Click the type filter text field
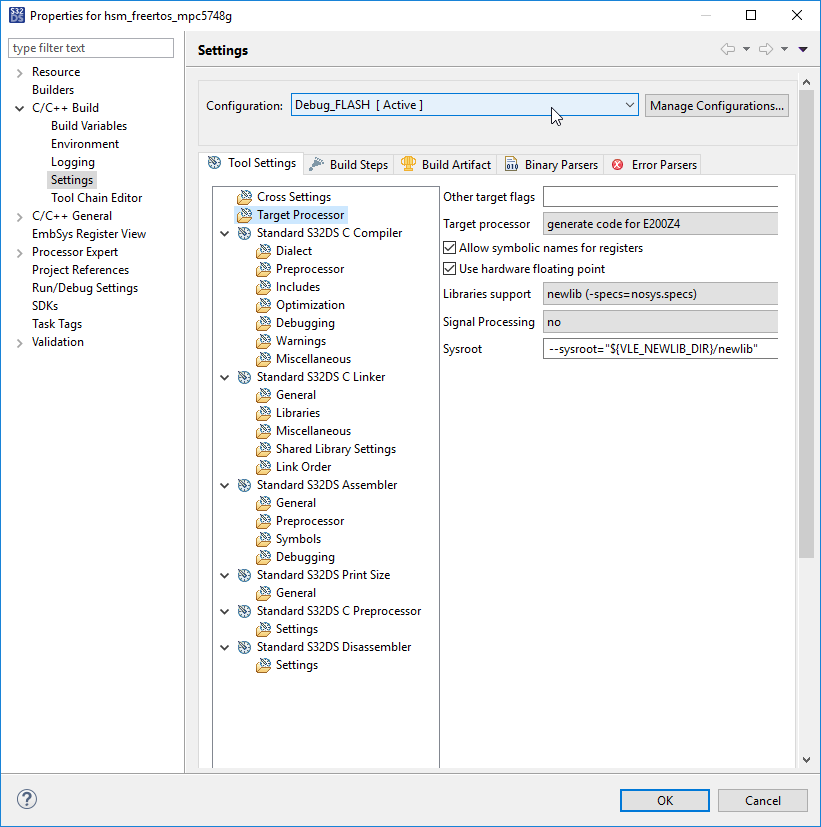Image resolution: width=821 pixels, height=827 pixels. pos(91,48)
